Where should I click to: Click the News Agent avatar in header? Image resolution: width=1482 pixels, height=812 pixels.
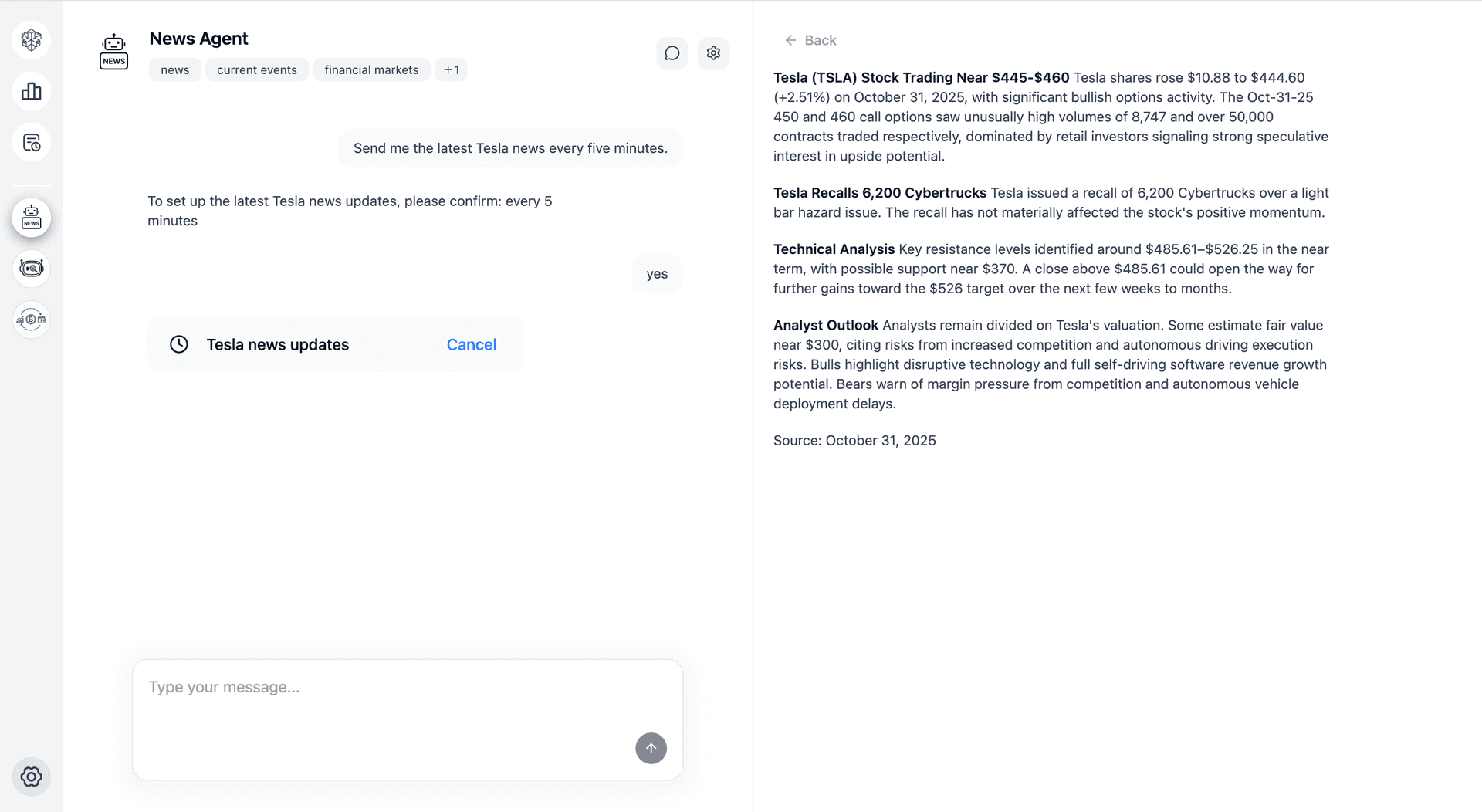tap(114, 52)
